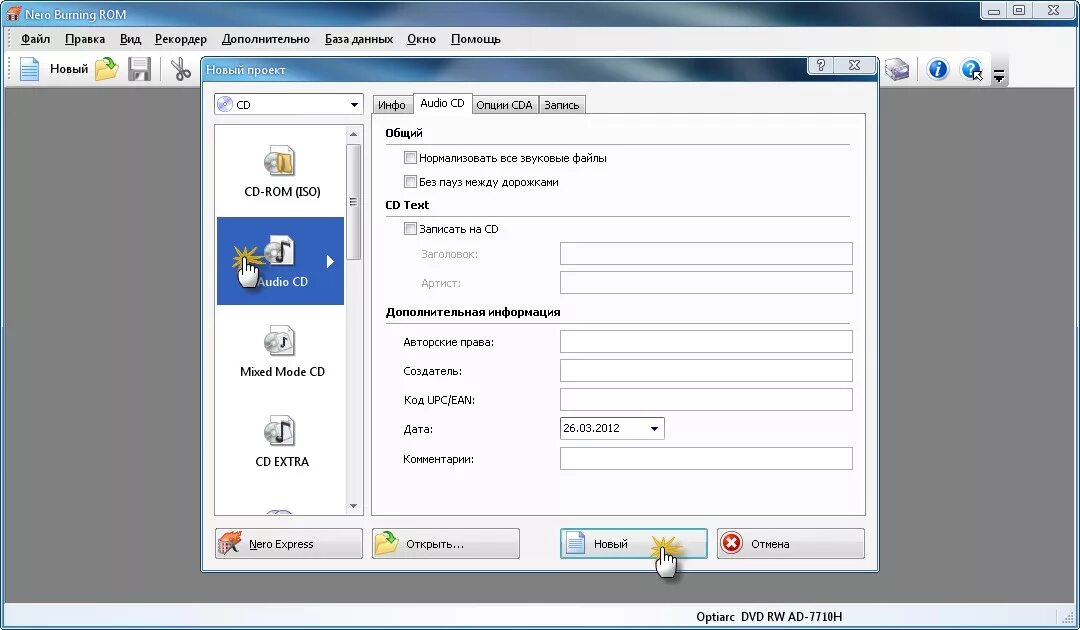Screen dimensions: 1080x630
Task: Select the Audio CD project type
Action: pyautogui.click(x=280, y=261)
